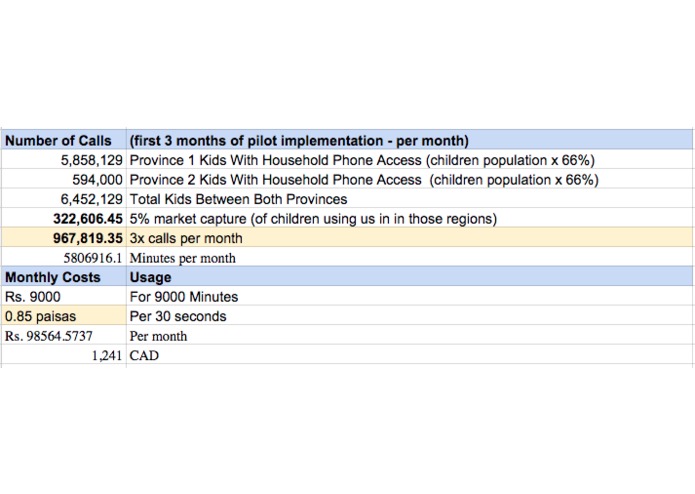Click 'Total Kids Between Both Provinces' cell
695x494 pixels.
click(409, 199)
